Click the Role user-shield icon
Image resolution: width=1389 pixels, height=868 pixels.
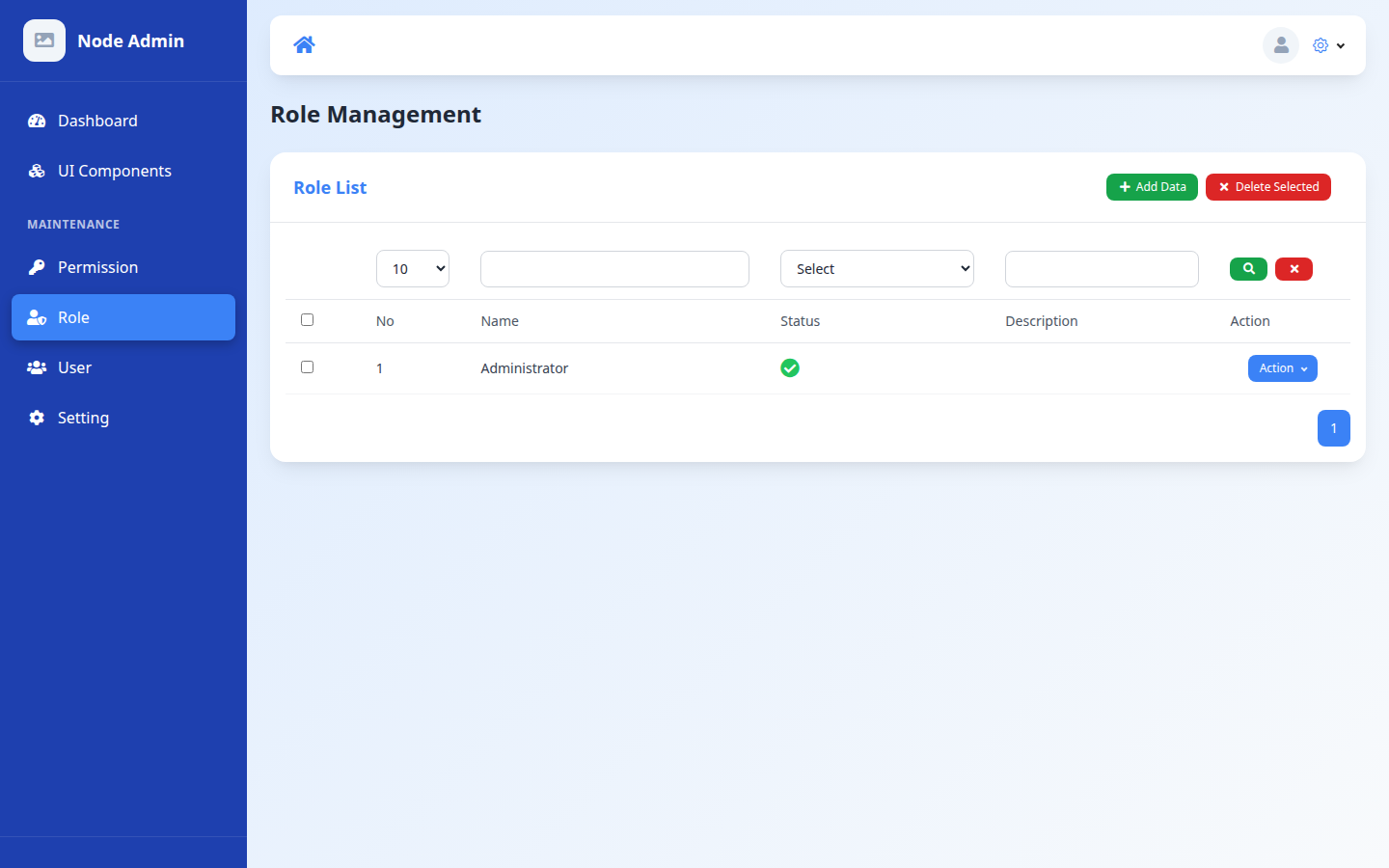point(37,317)
